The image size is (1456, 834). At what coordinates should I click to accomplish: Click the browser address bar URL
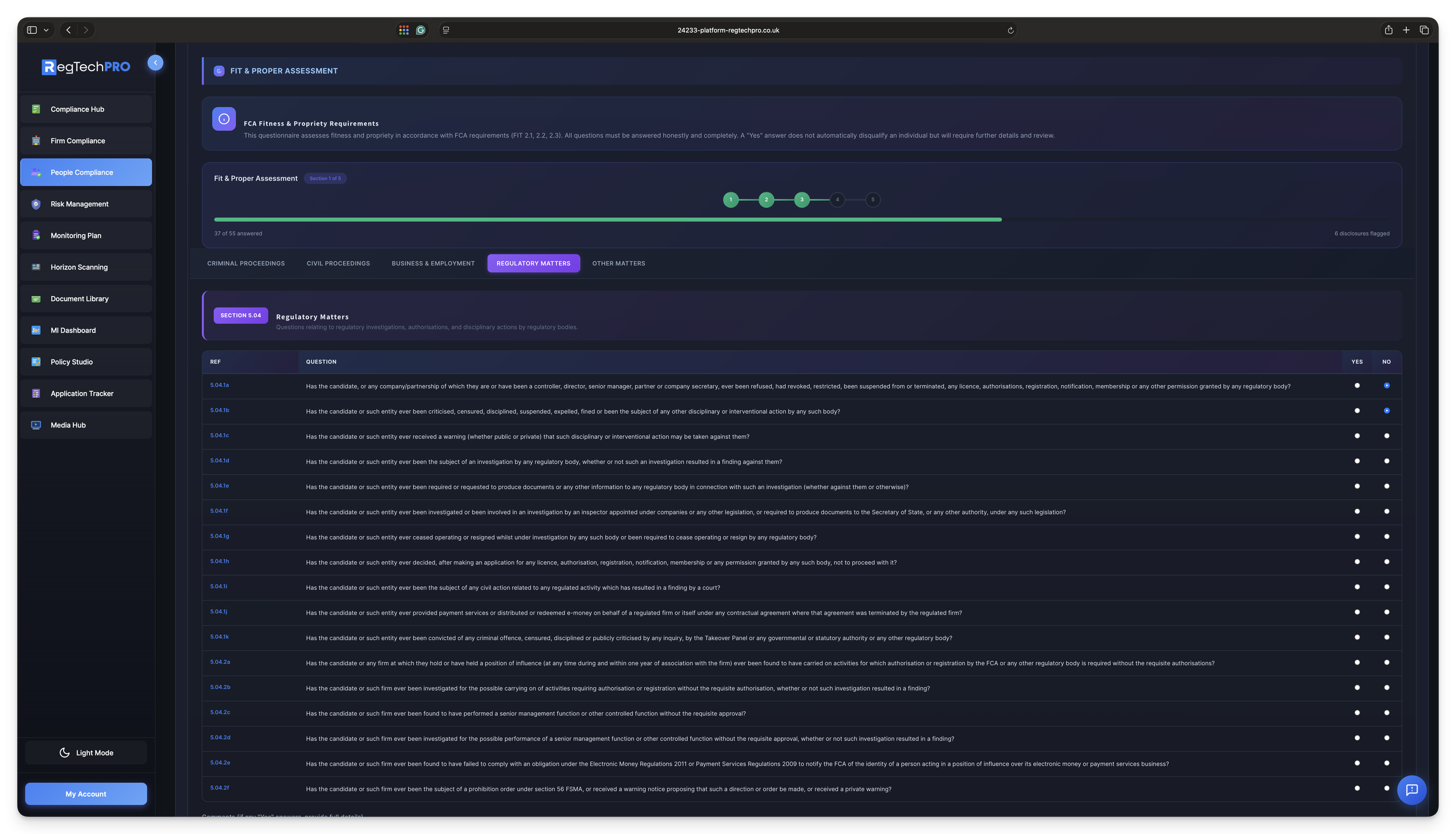point(728,30)
